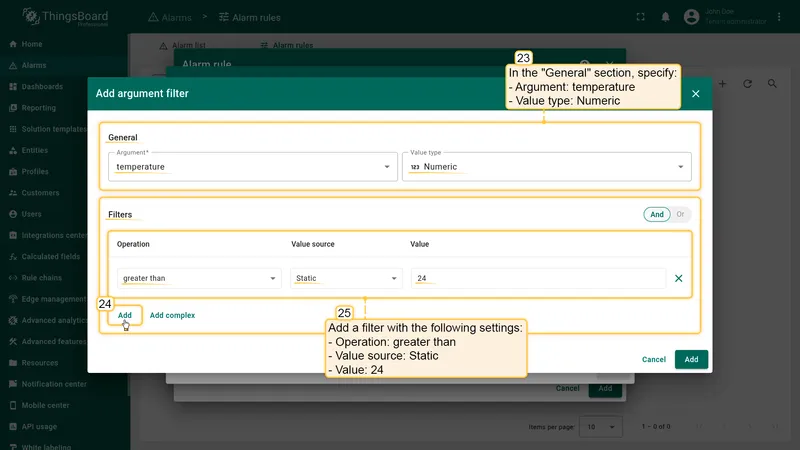Click the Value field containing 24

[x=538, y=278]
